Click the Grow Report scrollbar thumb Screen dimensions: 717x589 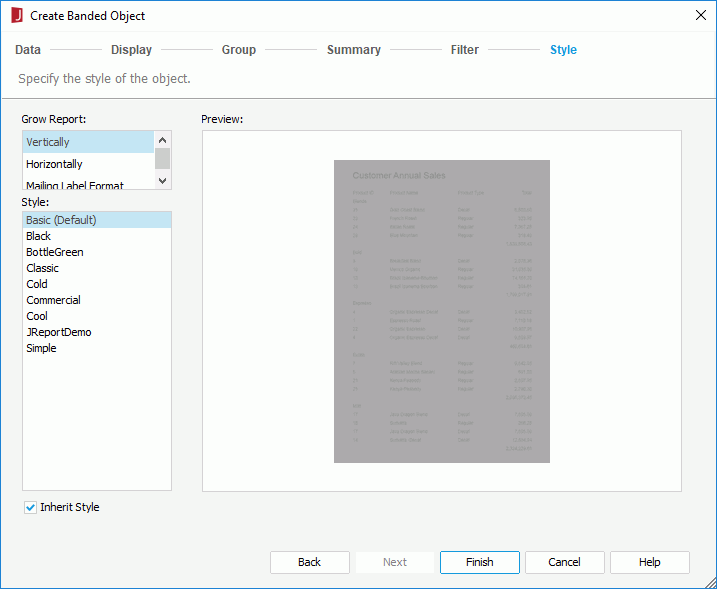point(162,158)
